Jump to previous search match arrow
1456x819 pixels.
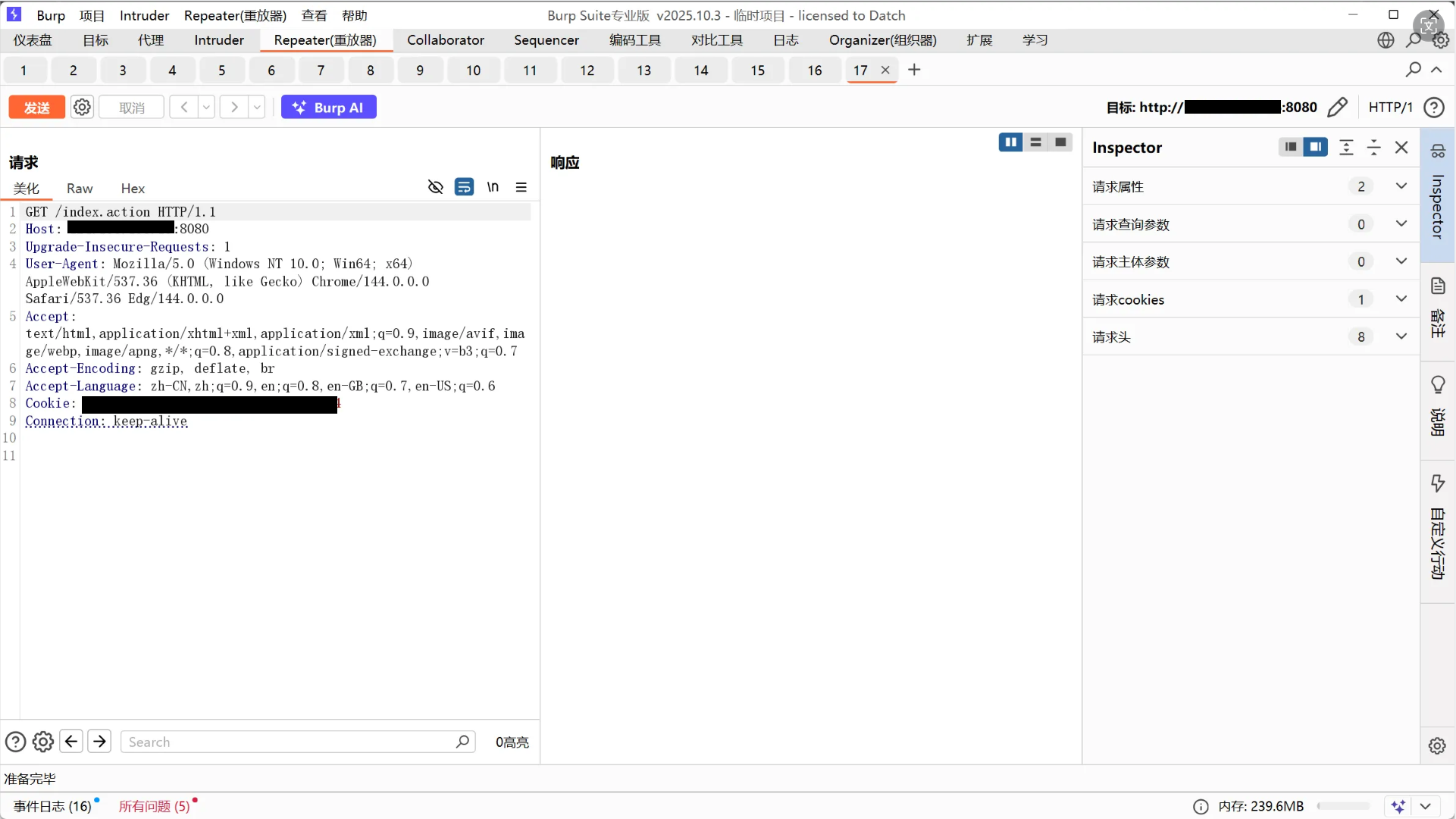coord(71,741)
